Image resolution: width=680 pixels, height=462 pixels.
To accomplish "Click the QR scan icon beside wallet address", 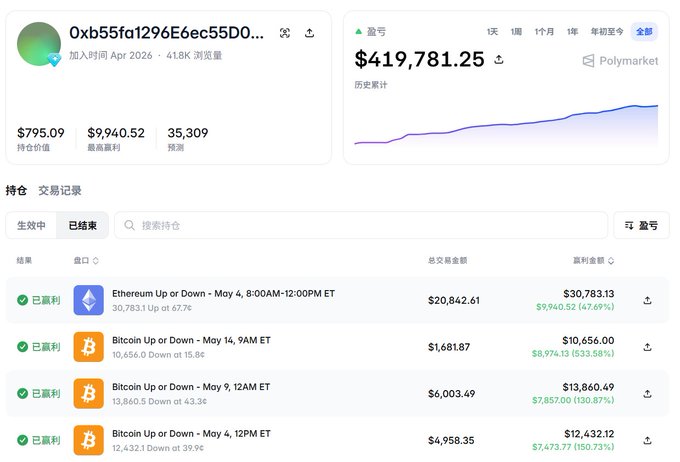I will pos(284,33).
